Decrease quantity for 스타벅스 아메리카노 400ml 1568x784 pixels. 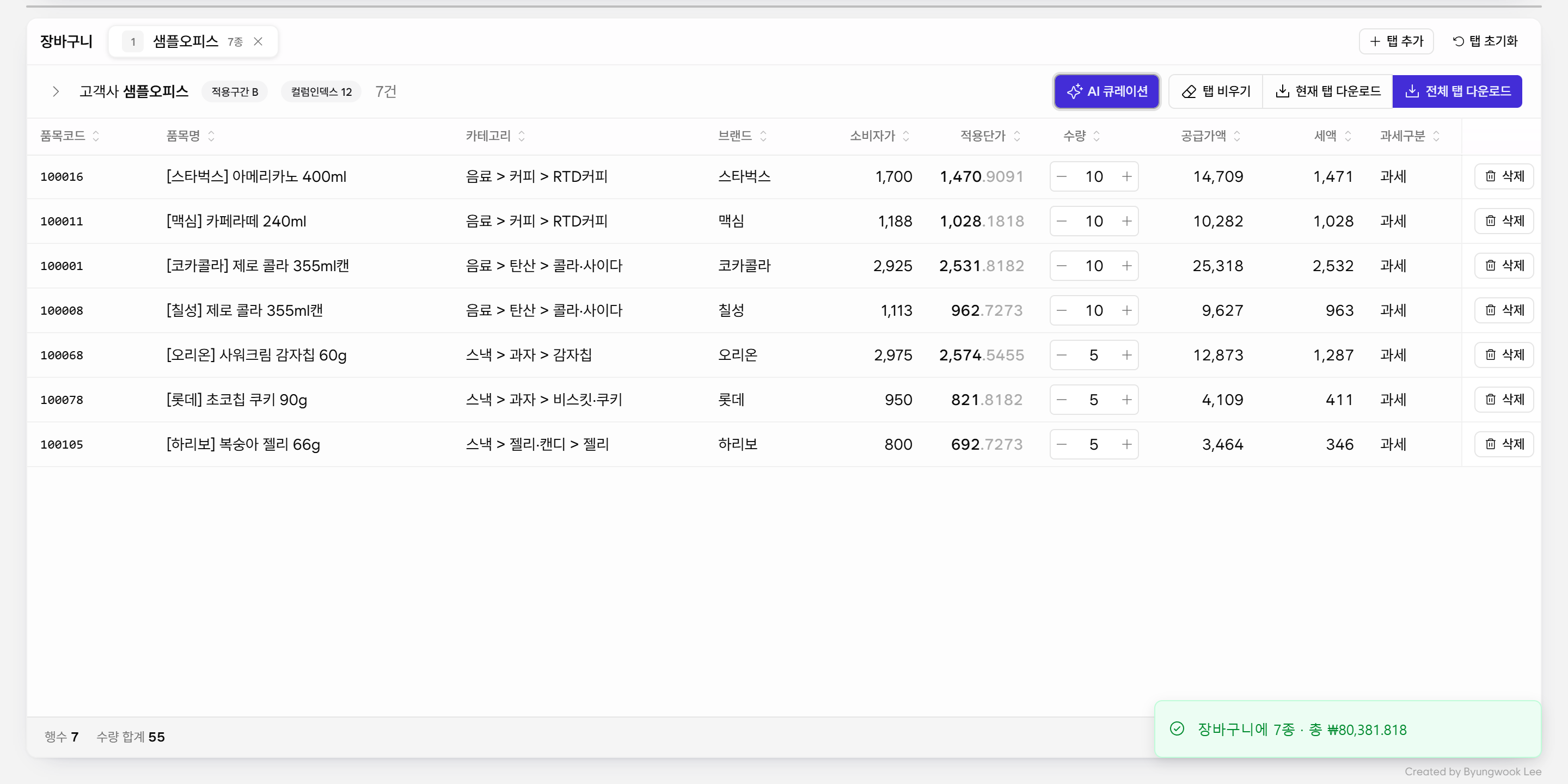point(1062,176)
